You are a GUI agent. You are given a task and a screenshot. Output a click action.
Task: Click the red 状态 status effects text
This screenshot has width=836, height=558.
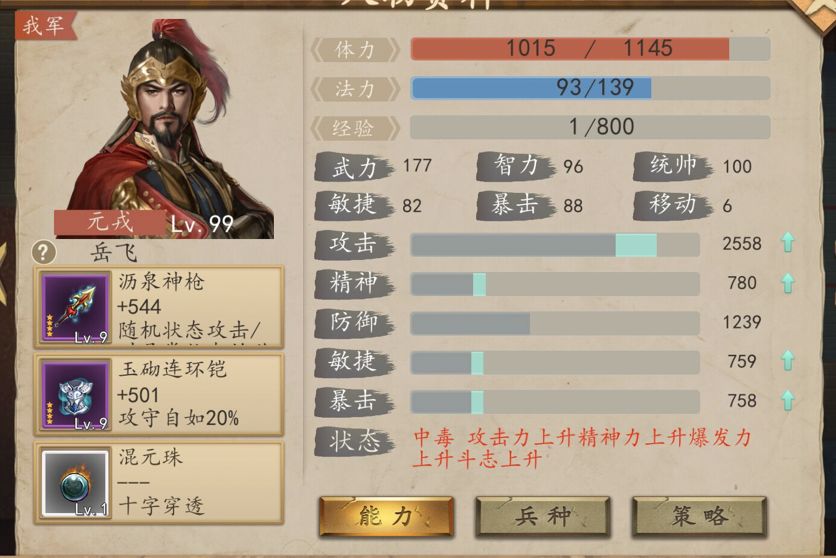point(582,449)
